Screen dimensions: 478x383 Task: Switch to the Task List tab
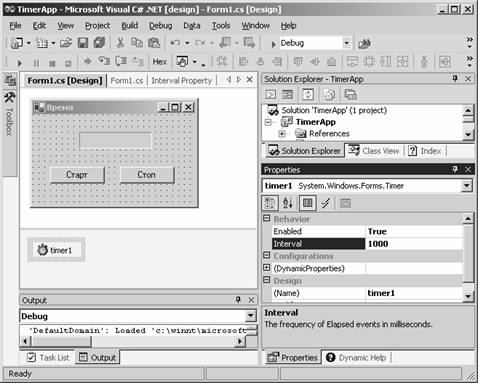[x=48, y=358]
